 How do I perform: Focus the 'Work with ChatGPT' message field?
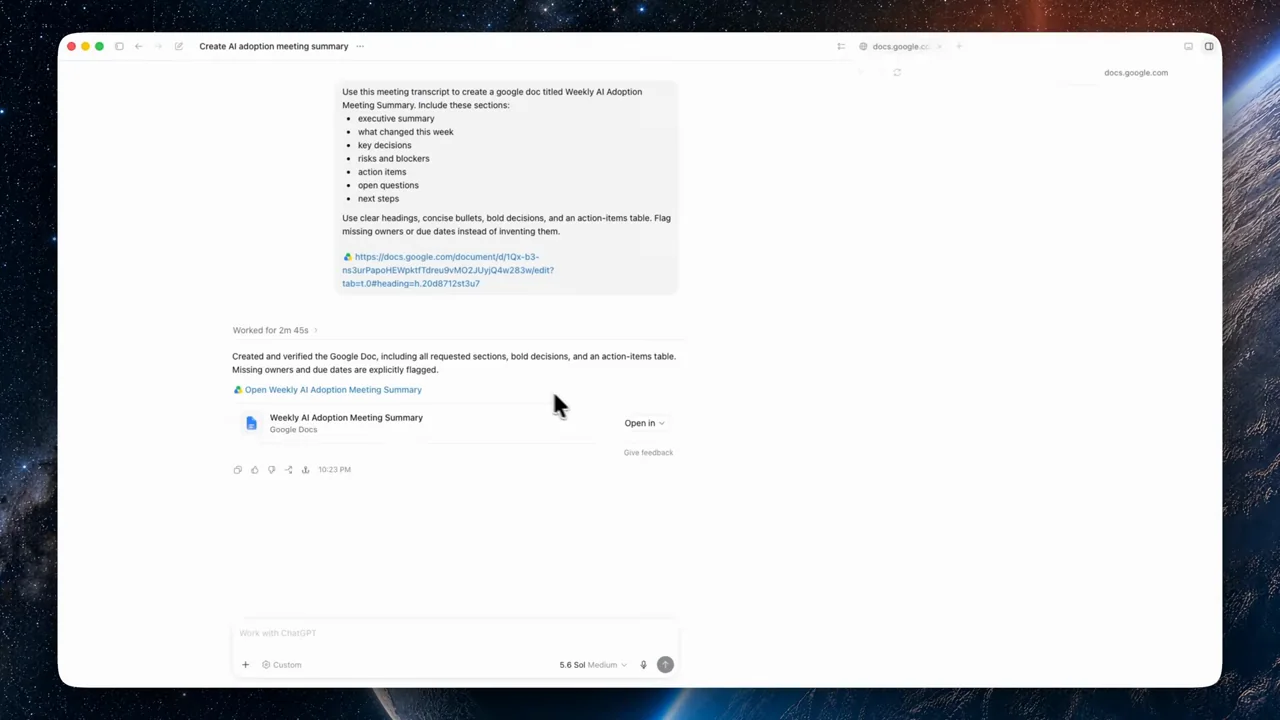pyautogui.click(x=455, y=633)
